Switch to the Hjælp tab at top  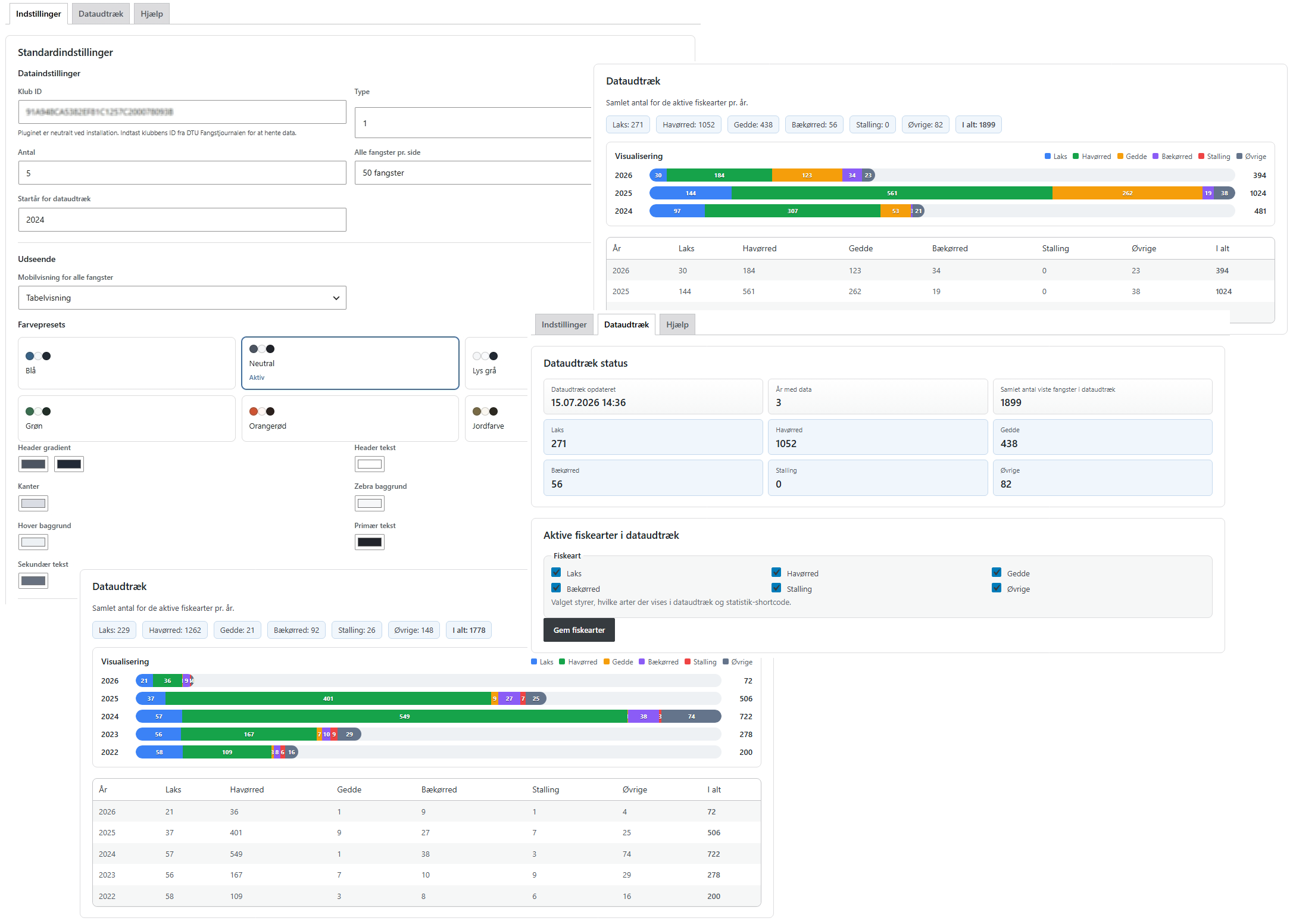[152, 14]
